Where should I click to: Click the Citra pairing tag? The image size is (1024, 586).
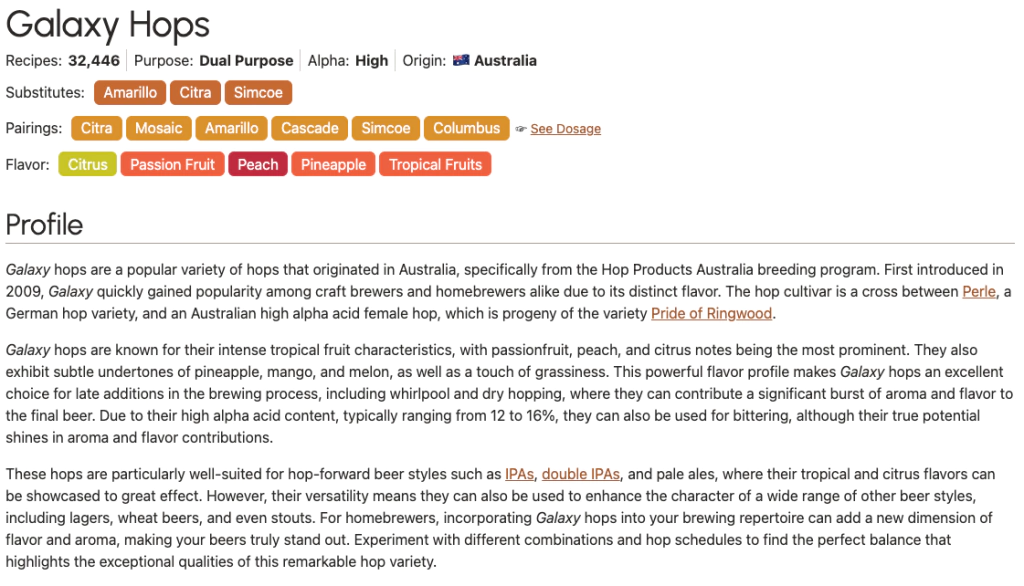click(x=96, y=128)
